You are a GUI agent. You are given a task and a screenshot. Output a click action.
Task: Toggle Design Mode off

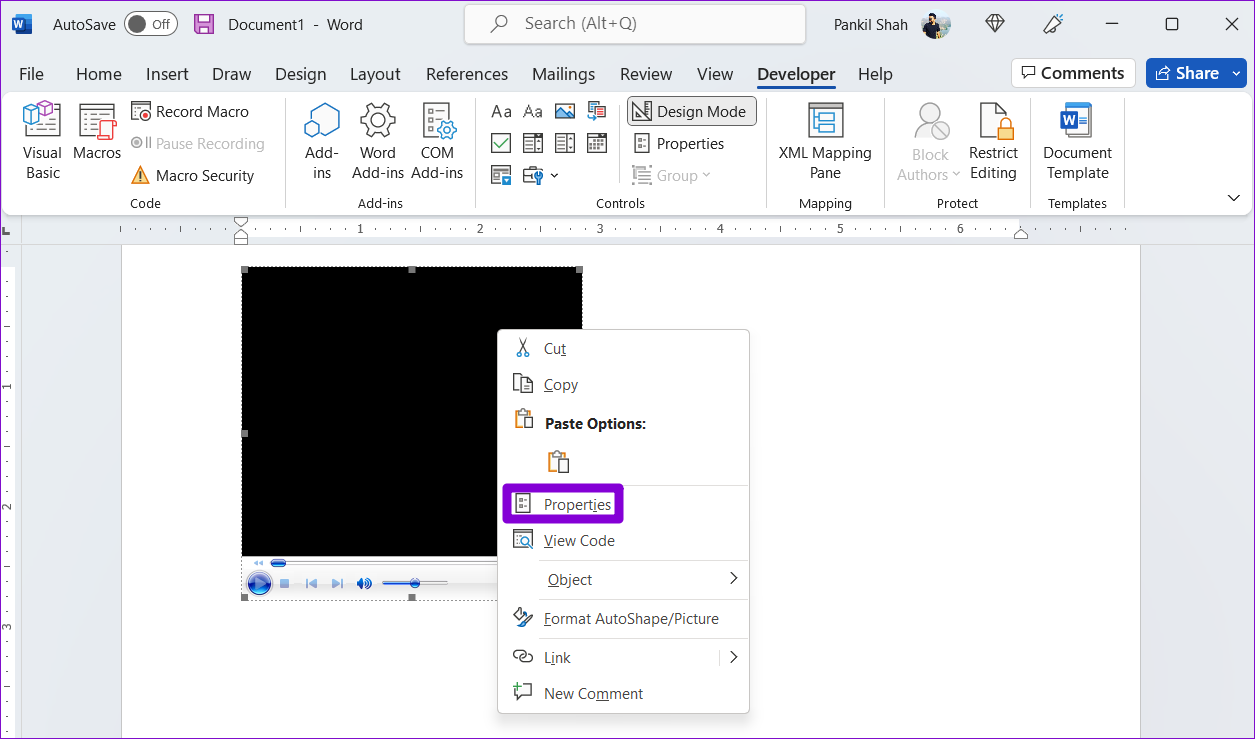692,111
